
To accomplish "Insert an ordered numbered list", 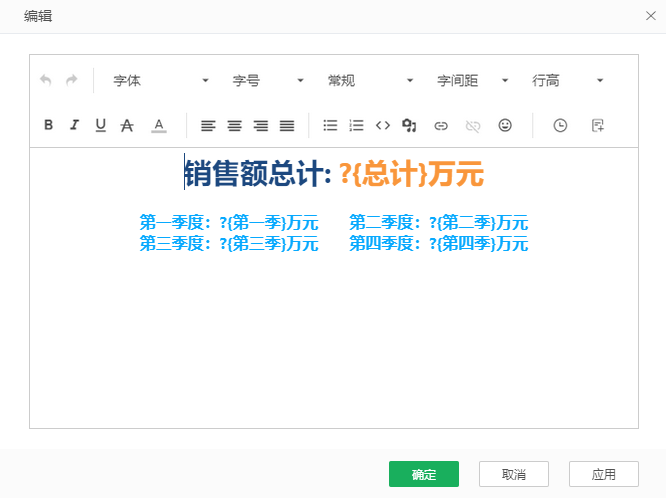I will click(x=356, y=125).
